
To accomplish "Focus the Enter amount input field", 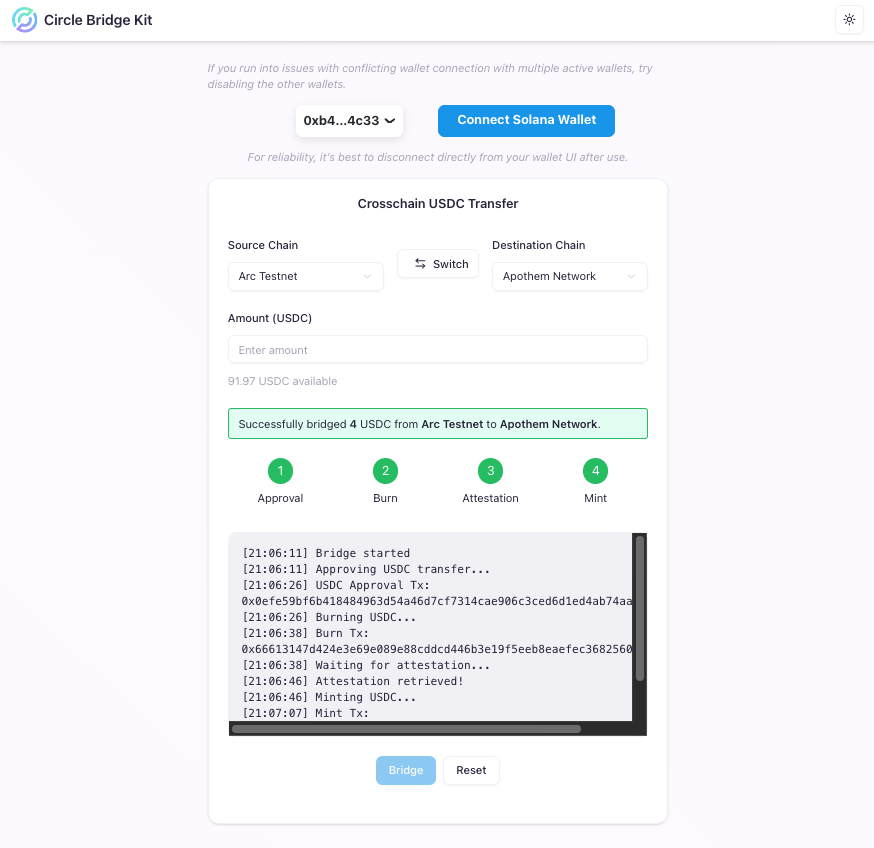I will coord(438,350).
